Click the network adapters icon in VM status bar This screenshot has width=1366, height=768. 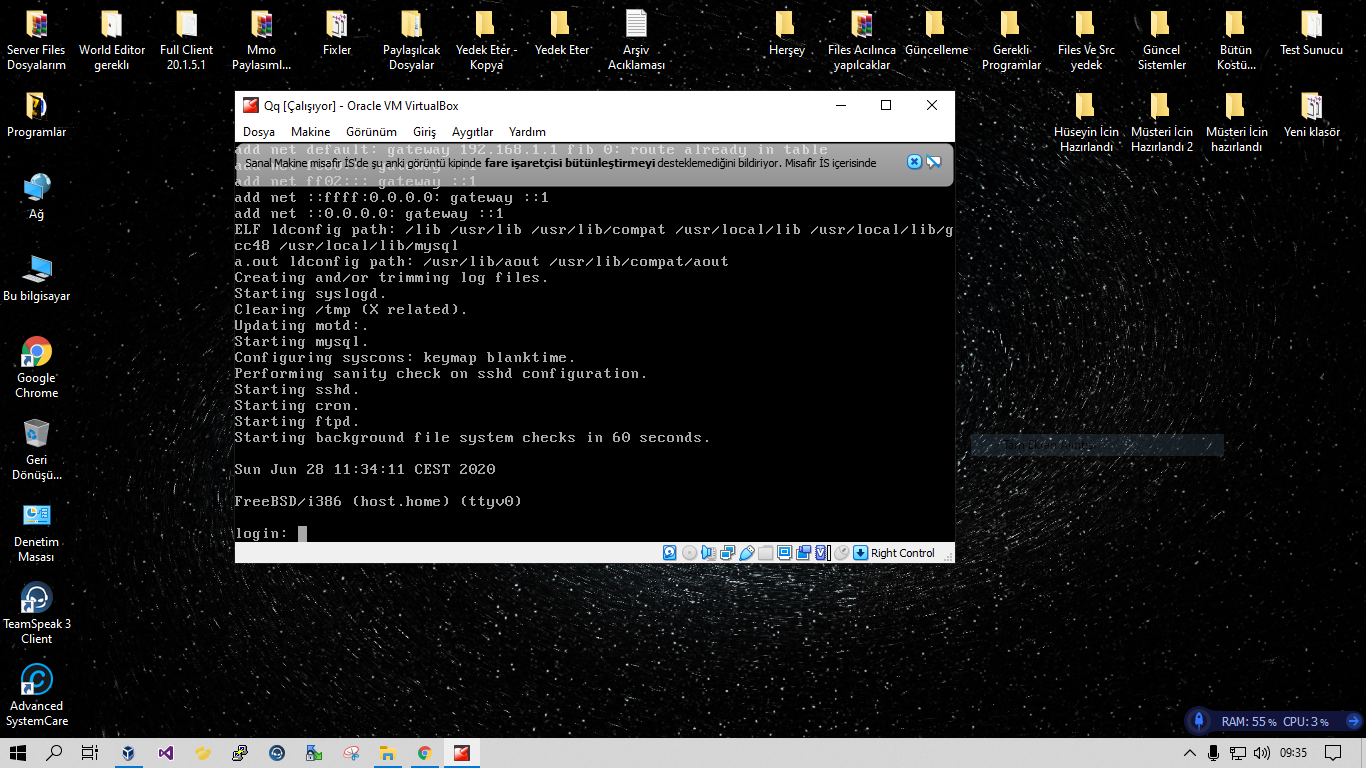point(727,552)
